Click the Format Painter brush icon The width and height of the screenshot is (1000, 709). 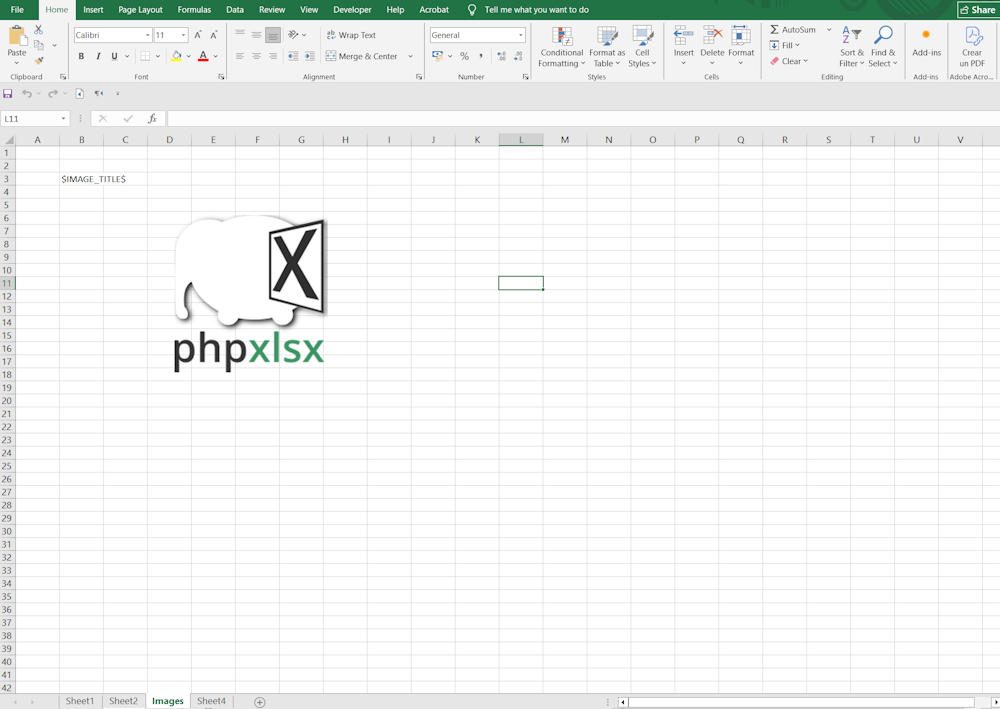39,61
